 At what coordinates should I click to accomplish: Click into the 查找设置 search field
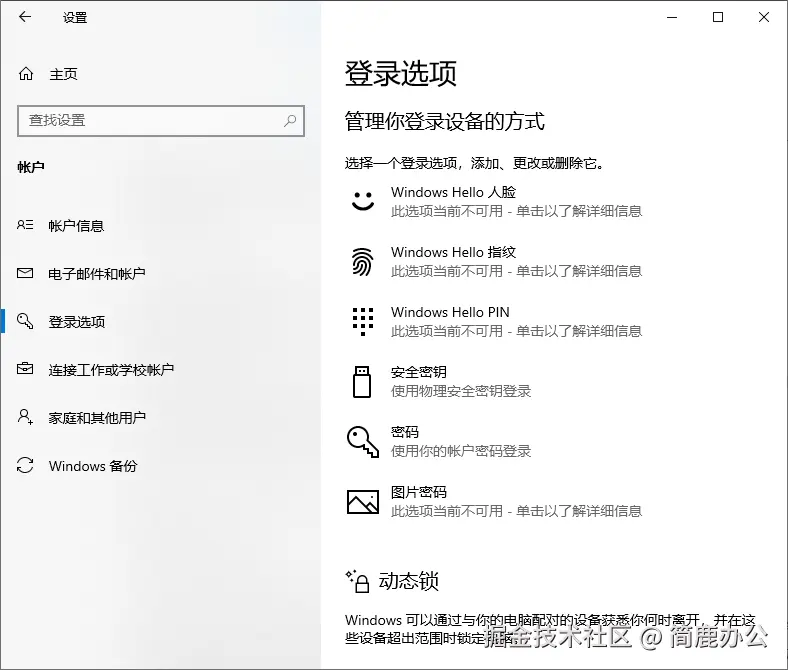point(161,121)
